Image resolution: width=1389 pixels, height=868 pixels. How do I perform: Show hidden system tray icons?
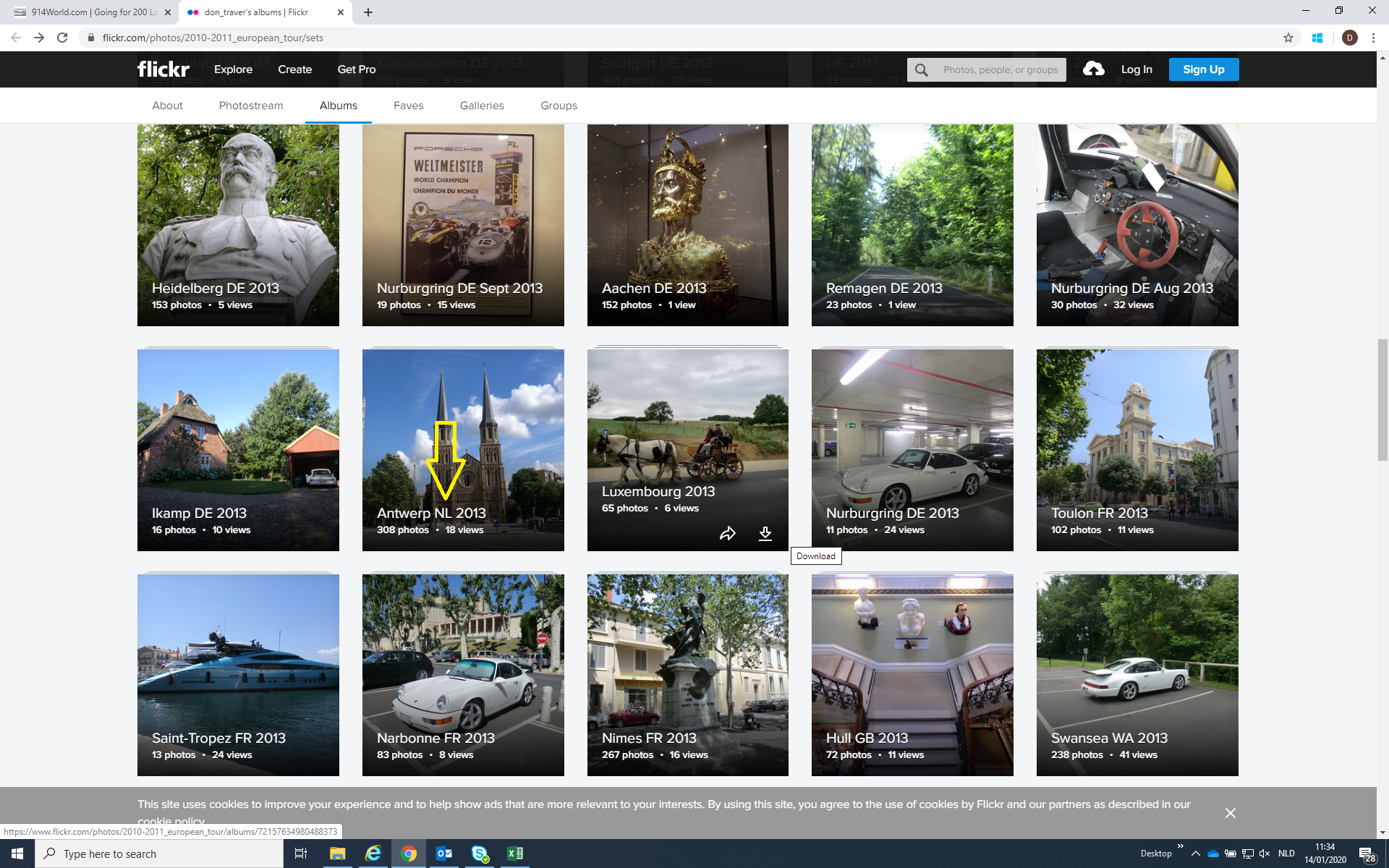coord(1195,854)
